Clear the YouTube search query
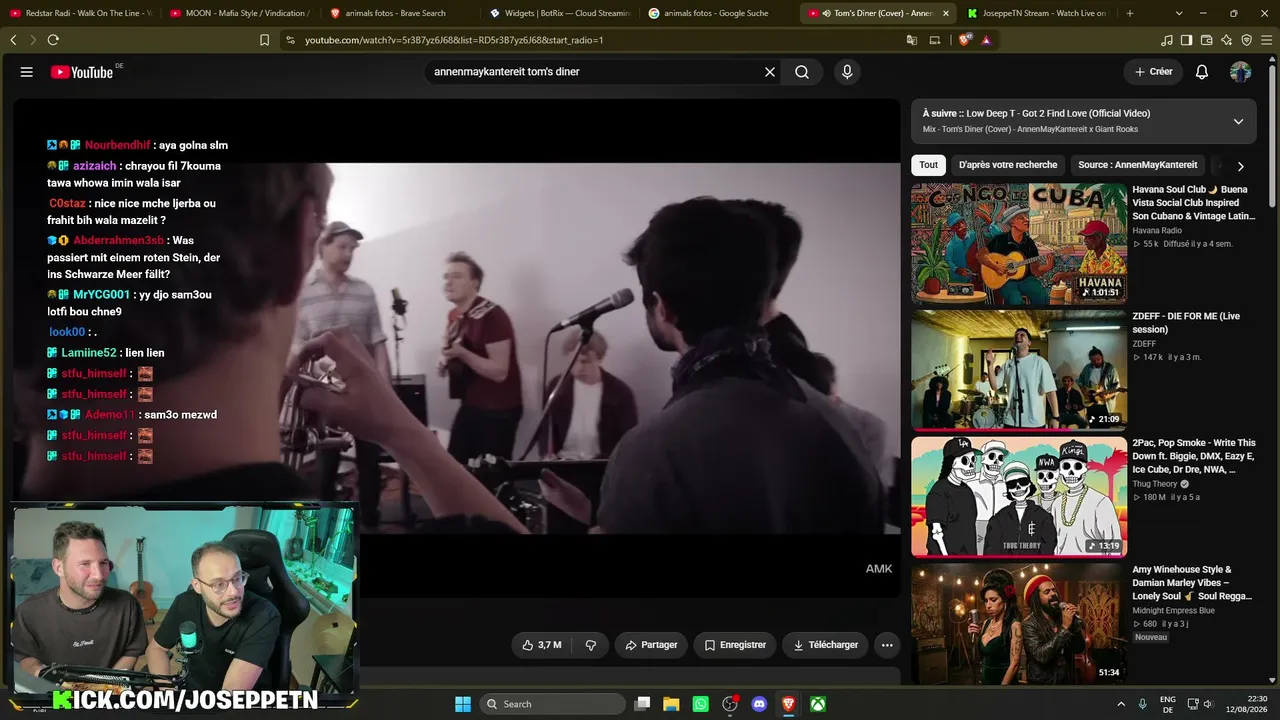 point(770,72)
